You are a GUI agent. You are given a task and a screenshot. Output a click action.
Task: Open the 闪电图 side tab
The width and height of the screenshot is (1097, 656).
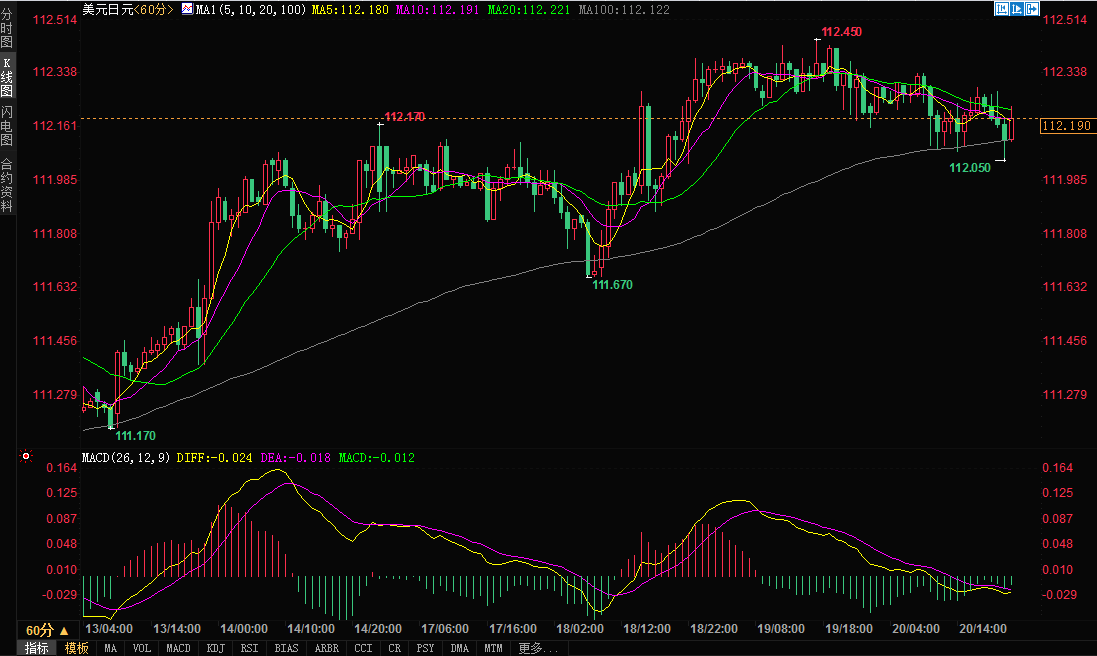[7, 125]
